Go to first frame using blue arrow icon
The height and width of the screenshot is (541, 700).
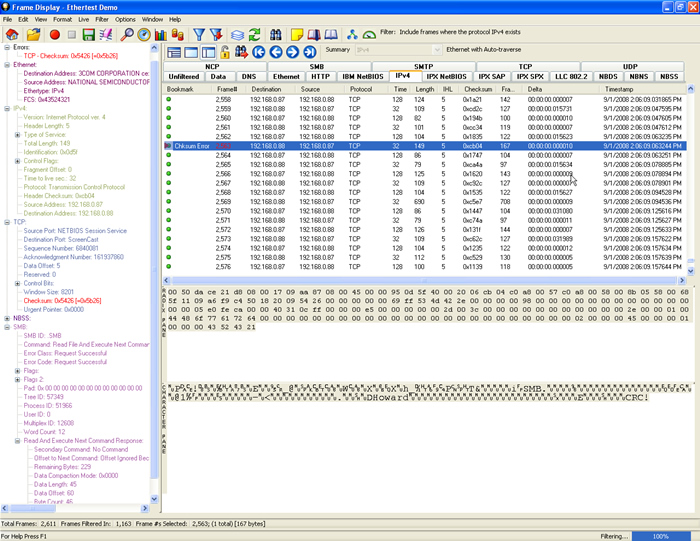pyautogui.click(x=259, y=52)
